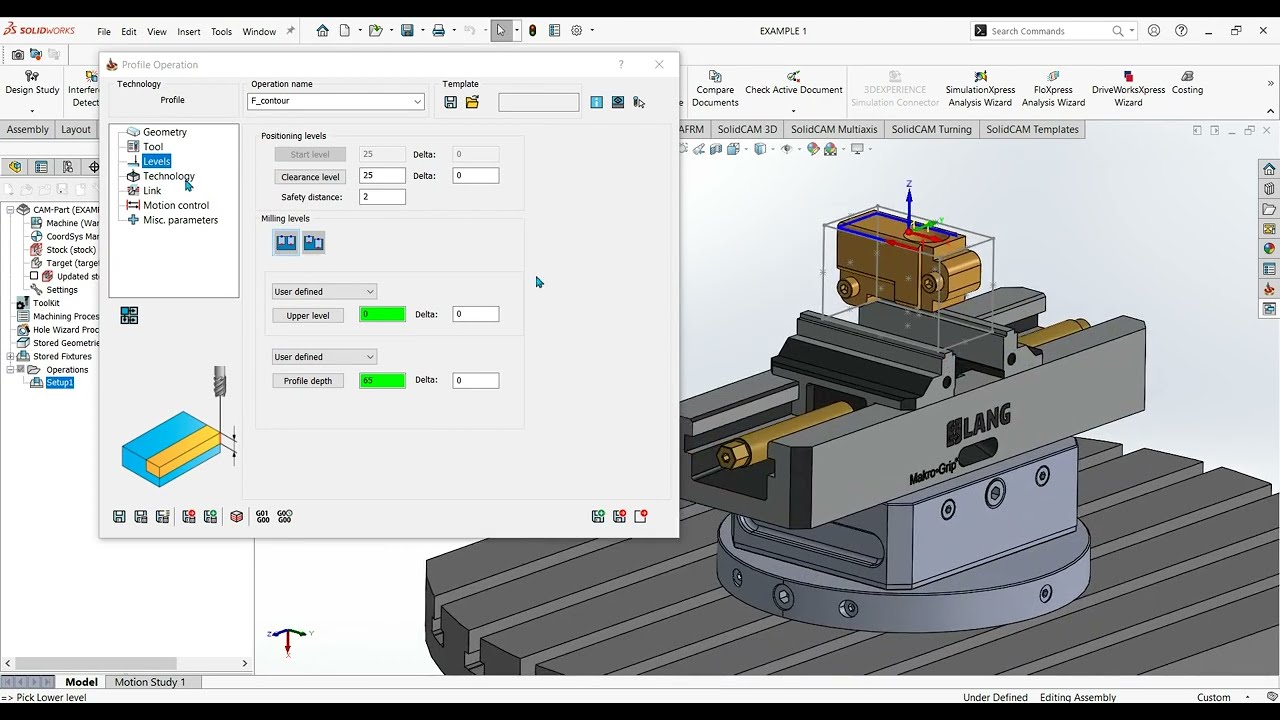
Task: Switch to SolidCAM Multiaxis tab
Action: 834,129
